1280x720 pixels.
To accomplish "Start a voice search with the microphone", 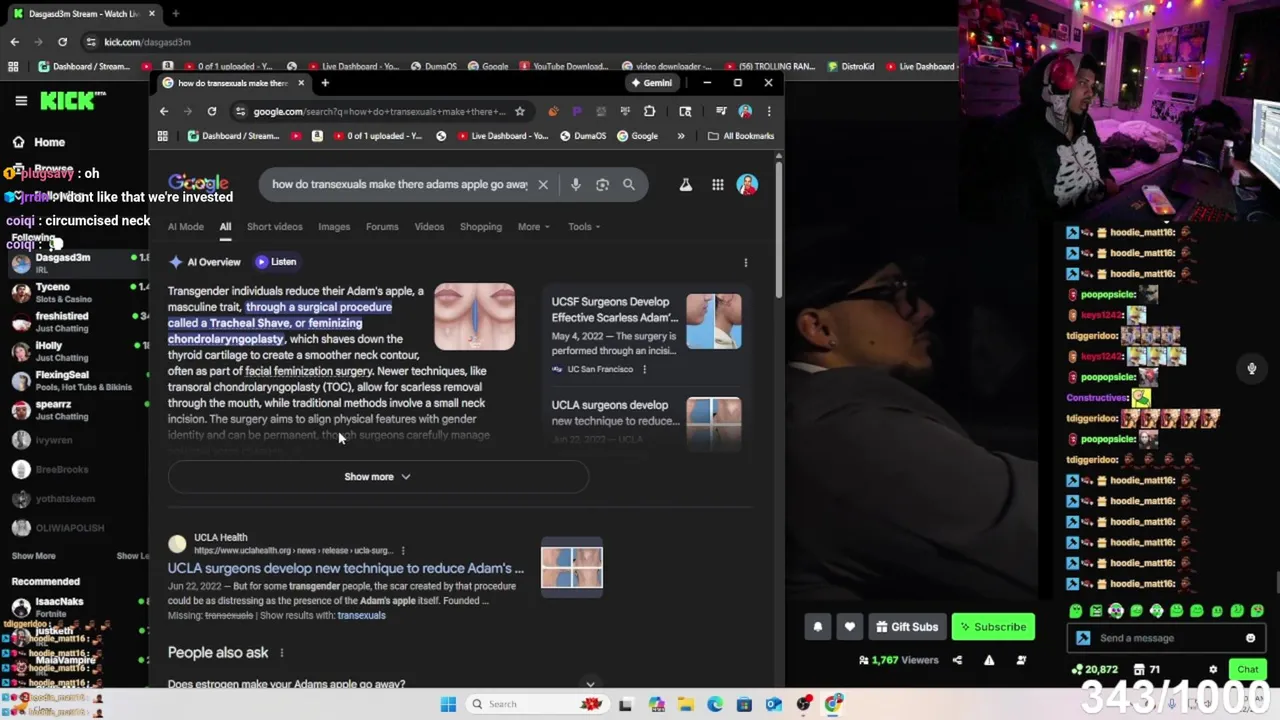I will click(x=575, y=184).
